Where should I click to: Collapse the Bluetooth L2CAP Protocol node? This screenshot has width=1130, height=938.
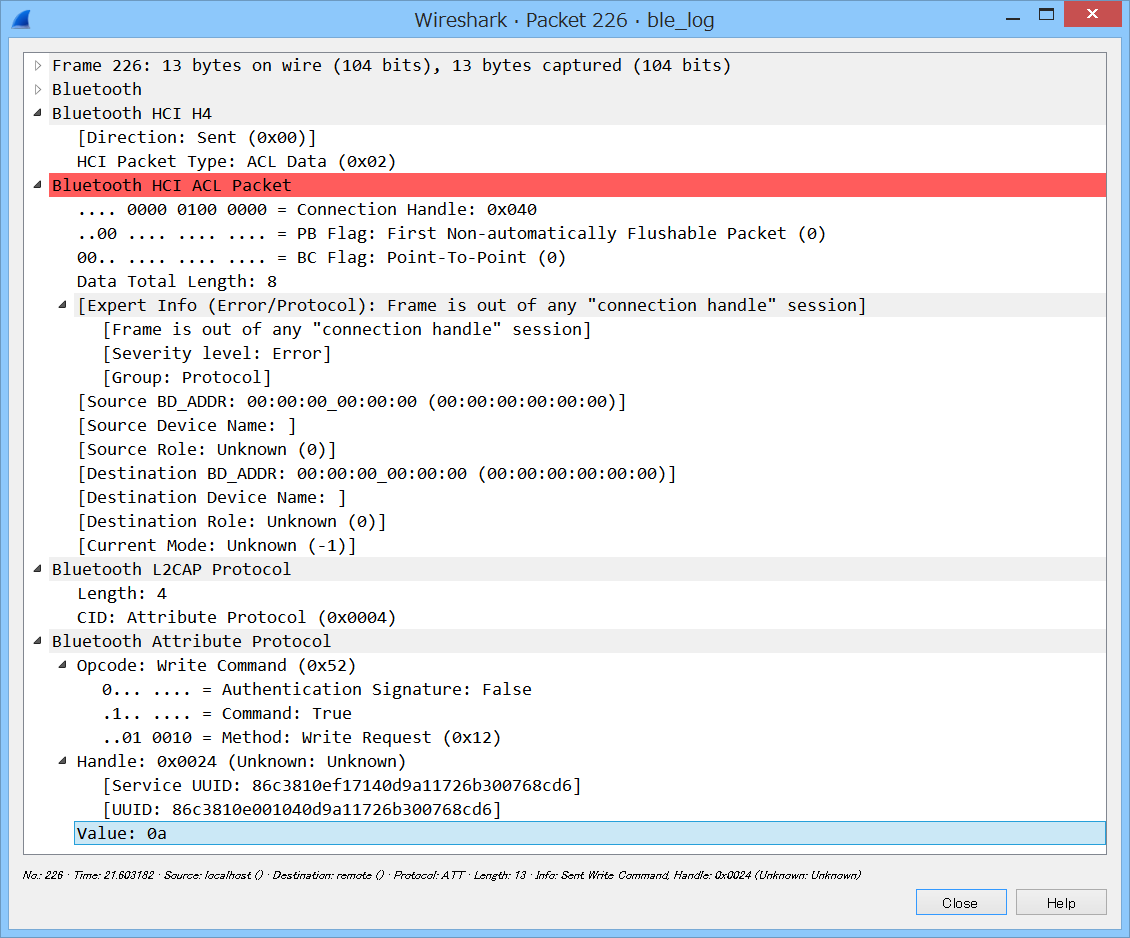click(x=38, y=569)
